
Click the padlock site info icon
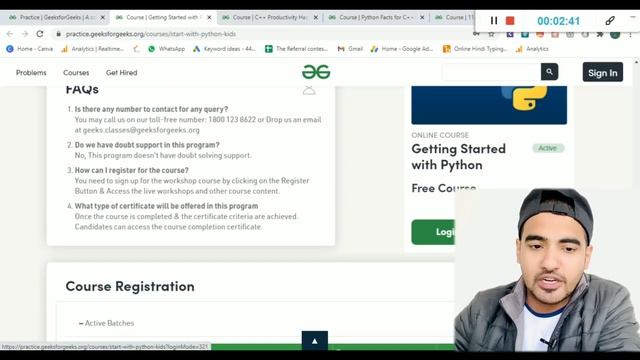pos(58,34)
